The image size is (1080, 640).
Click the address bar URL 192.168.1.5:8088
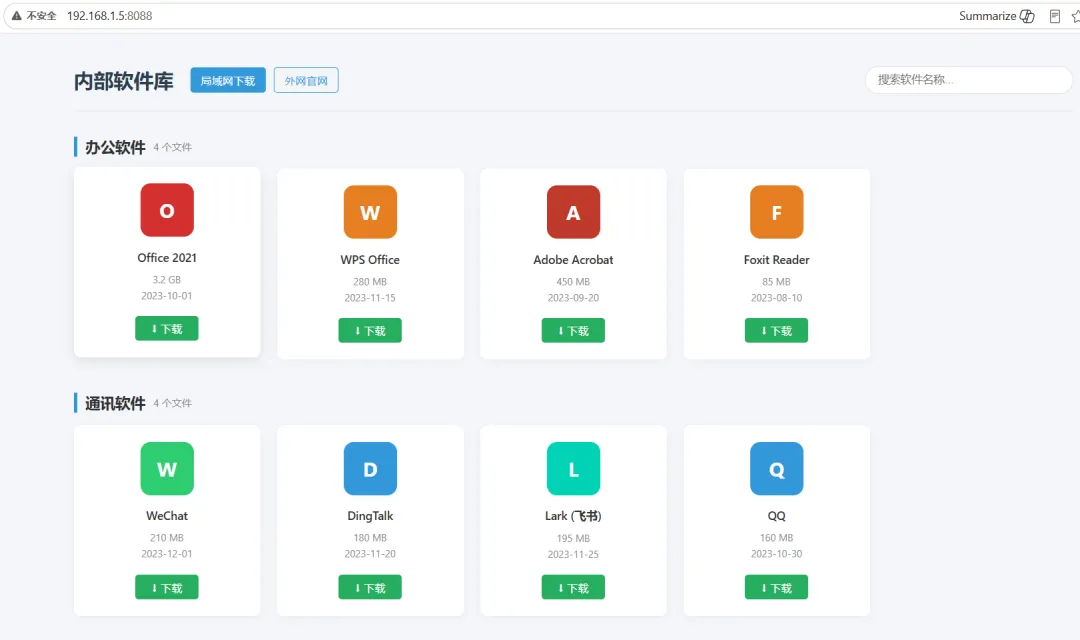110,16
